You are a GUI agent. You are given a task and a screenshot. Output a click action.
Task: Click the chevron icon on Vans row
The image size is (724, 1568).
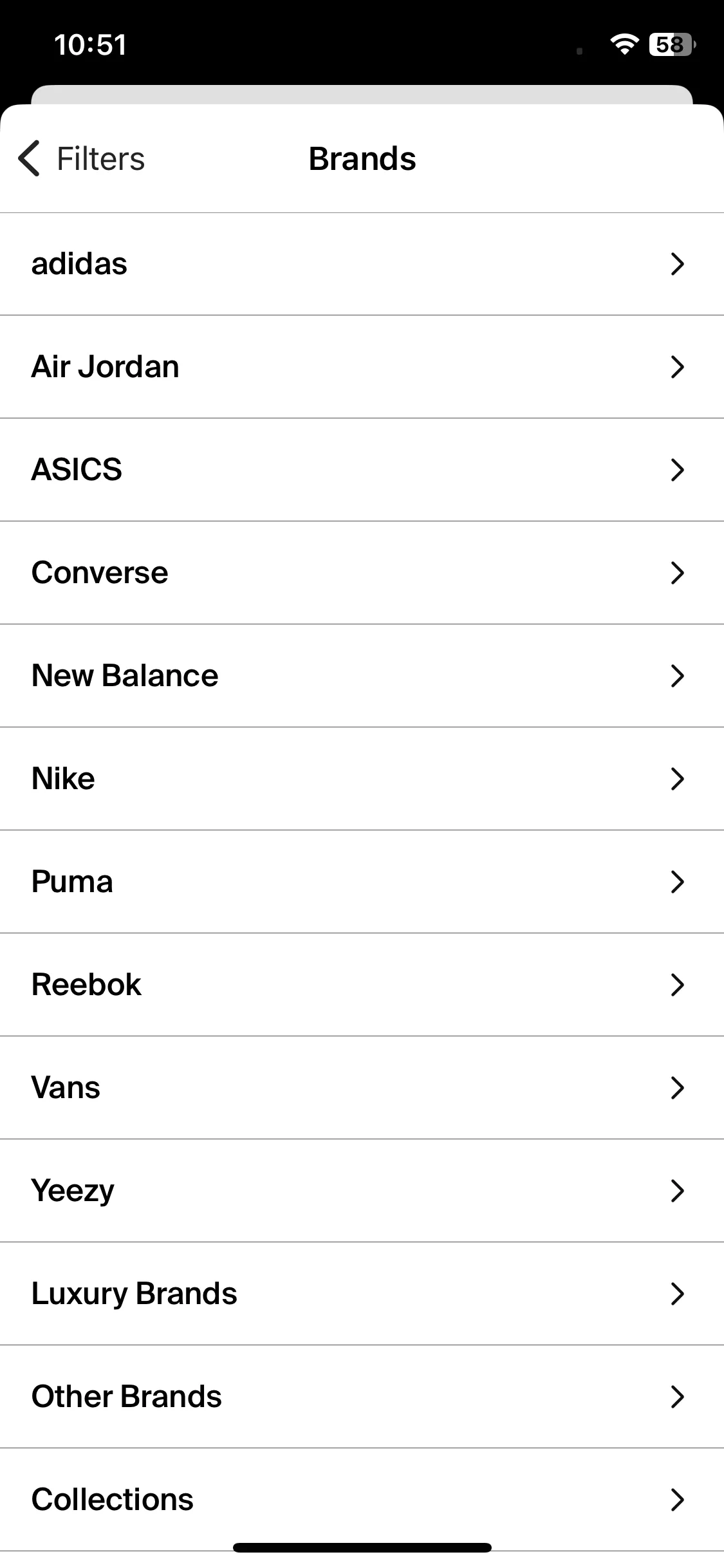(677, 1088)
